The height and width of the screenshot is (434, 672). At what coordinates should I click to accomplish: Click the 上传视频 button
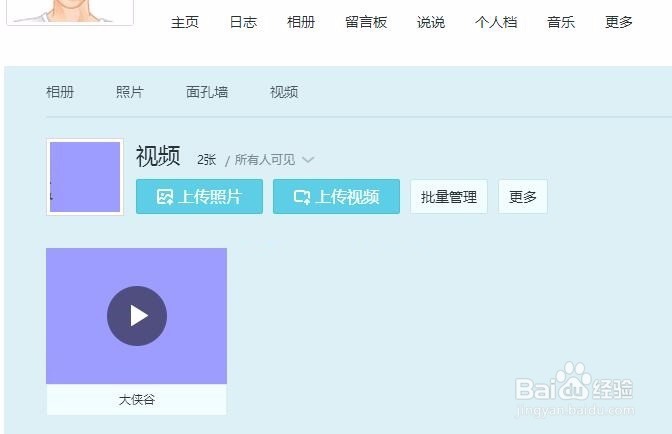pos(336,197)
